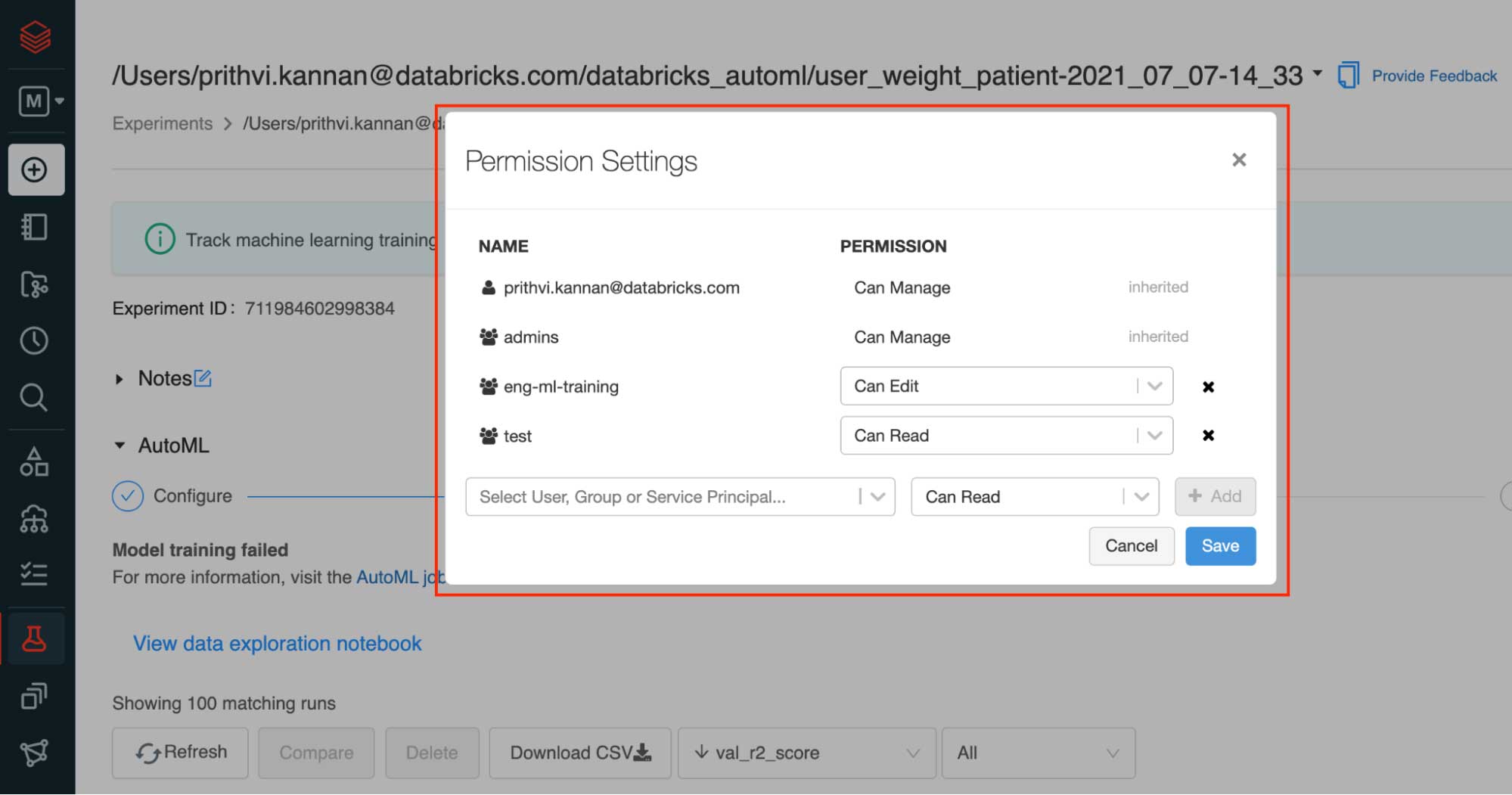
Task: Click the Databricks logo icon
Action: pyautogui.click(x=35, y=36)
